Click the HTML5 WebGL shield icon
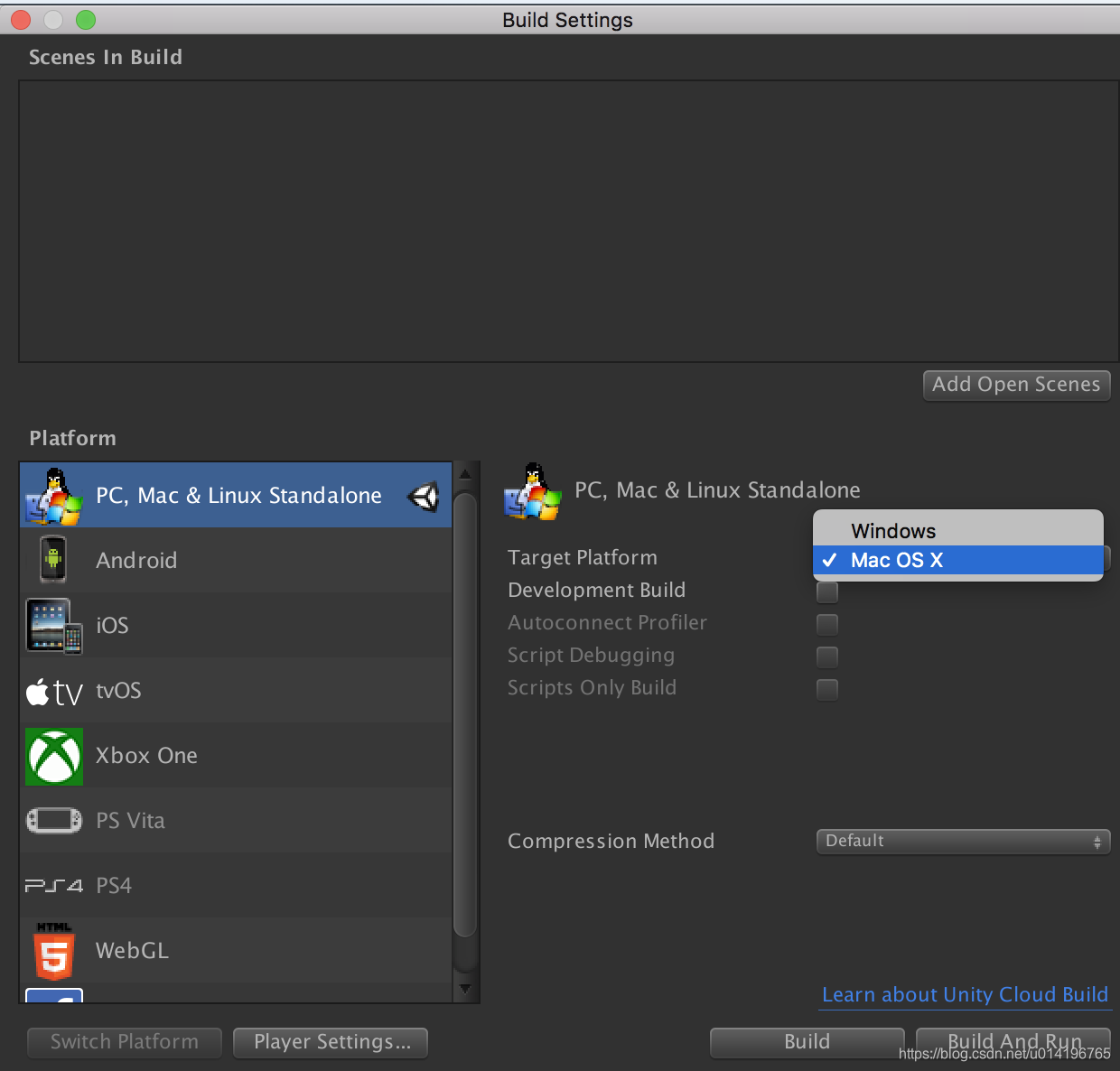1120x1071 pixels. [54, 951]
